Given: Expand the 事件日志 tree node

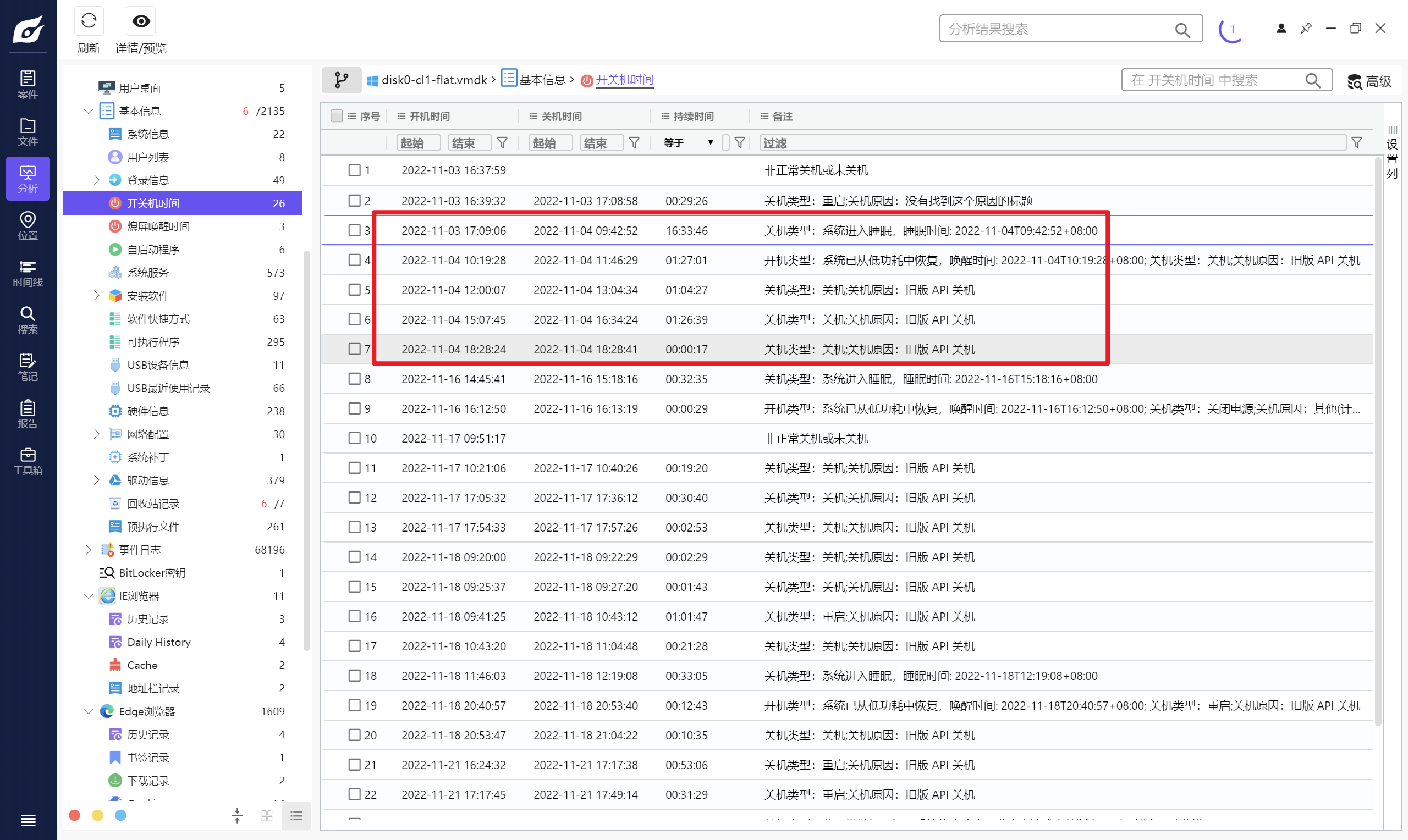Looking at the screenshot, I should pos(89,550).
